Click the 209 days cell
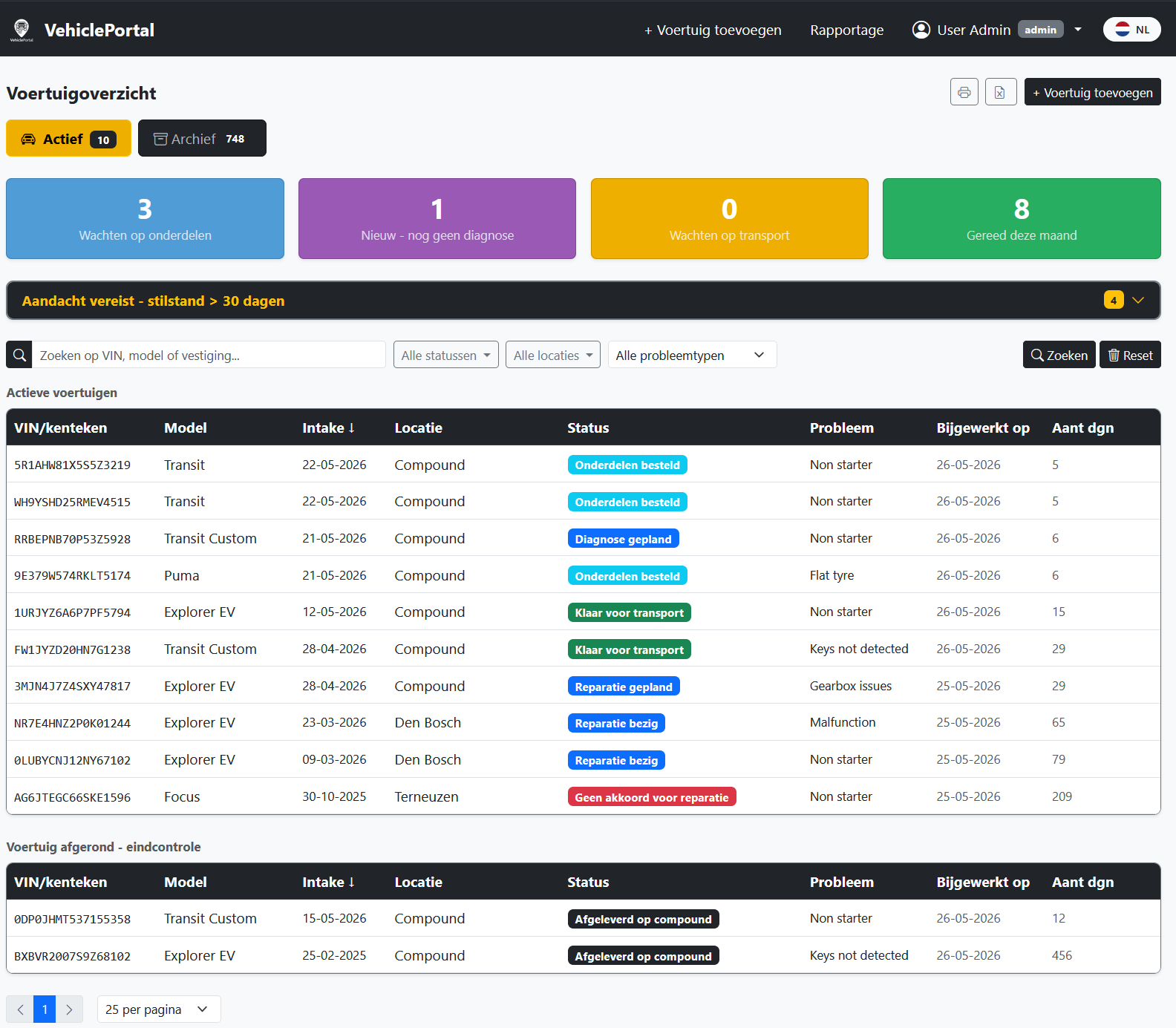Image resolution: width=1176 pixels, height=1028 pixels. [x=1062, y=796]
